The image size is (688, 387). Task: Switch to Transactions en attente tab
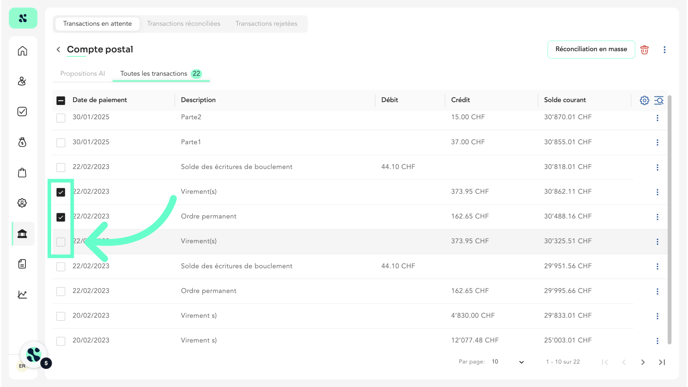coord(97,24)
